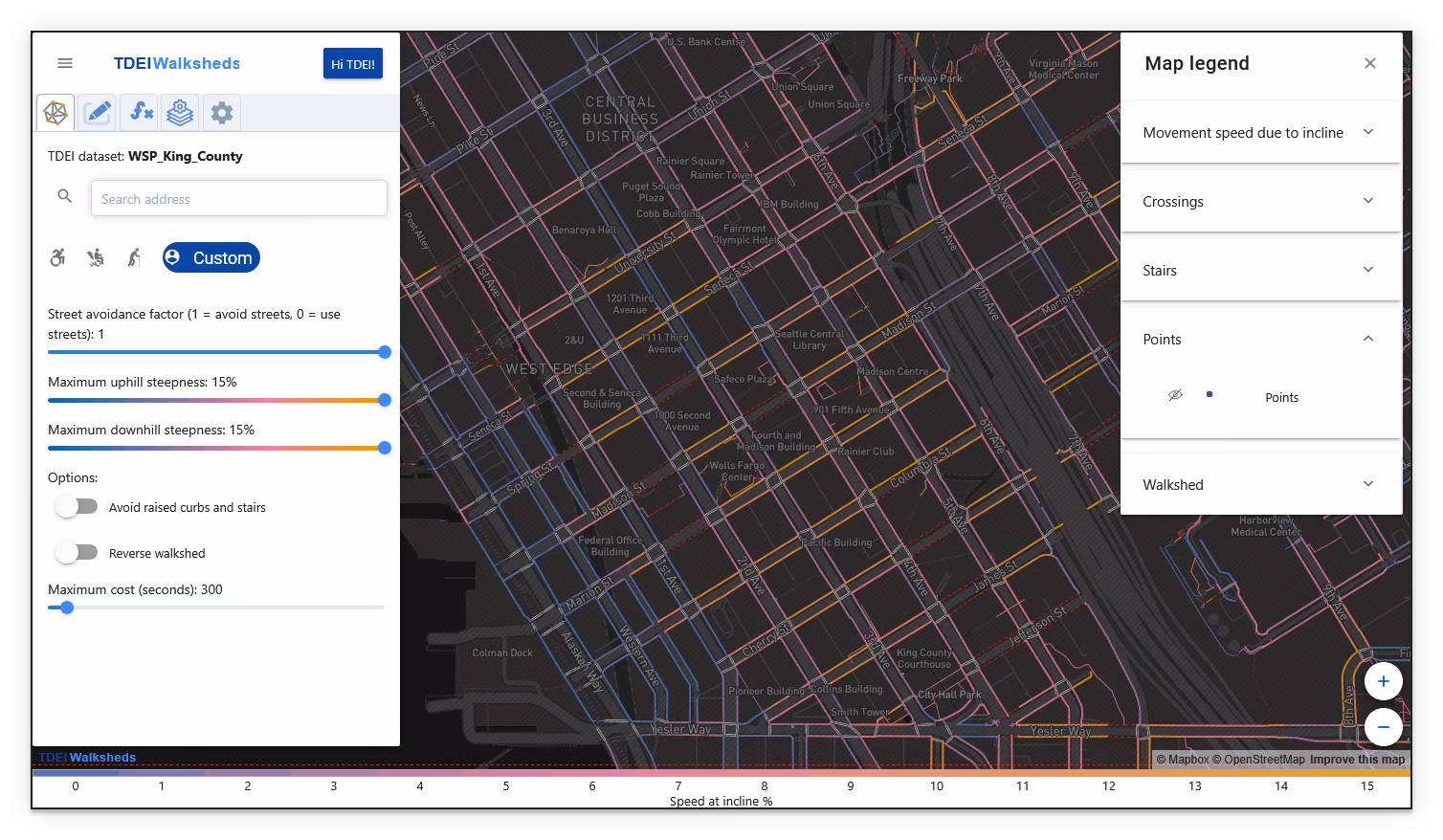Screen dimensions: 1443x840
Task: Open the OpenStreetMap attribution link
Action: pos(1258,760)
